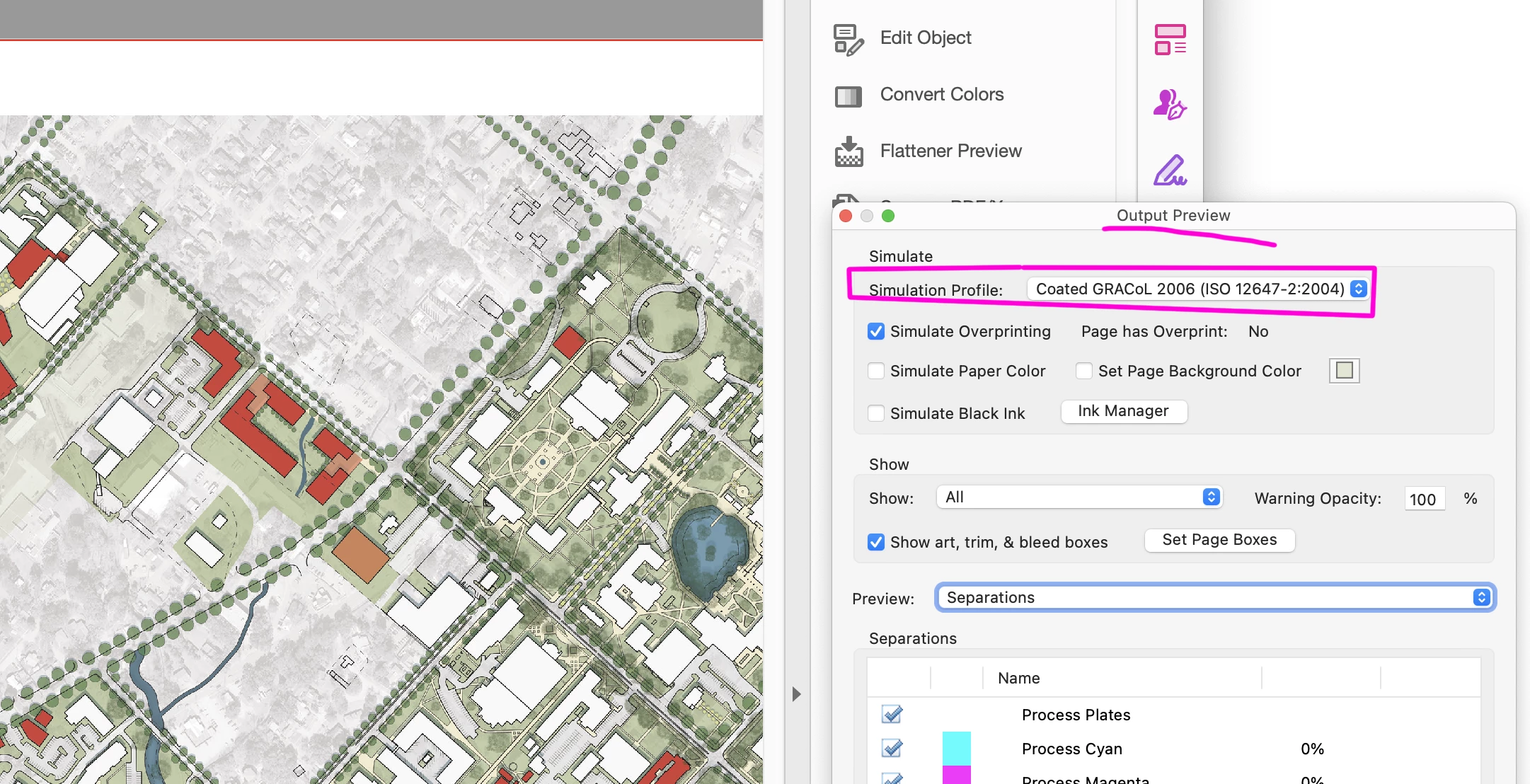Click the Name column header
Viewport: 1530px width, 784px height.
point(1018,678)
